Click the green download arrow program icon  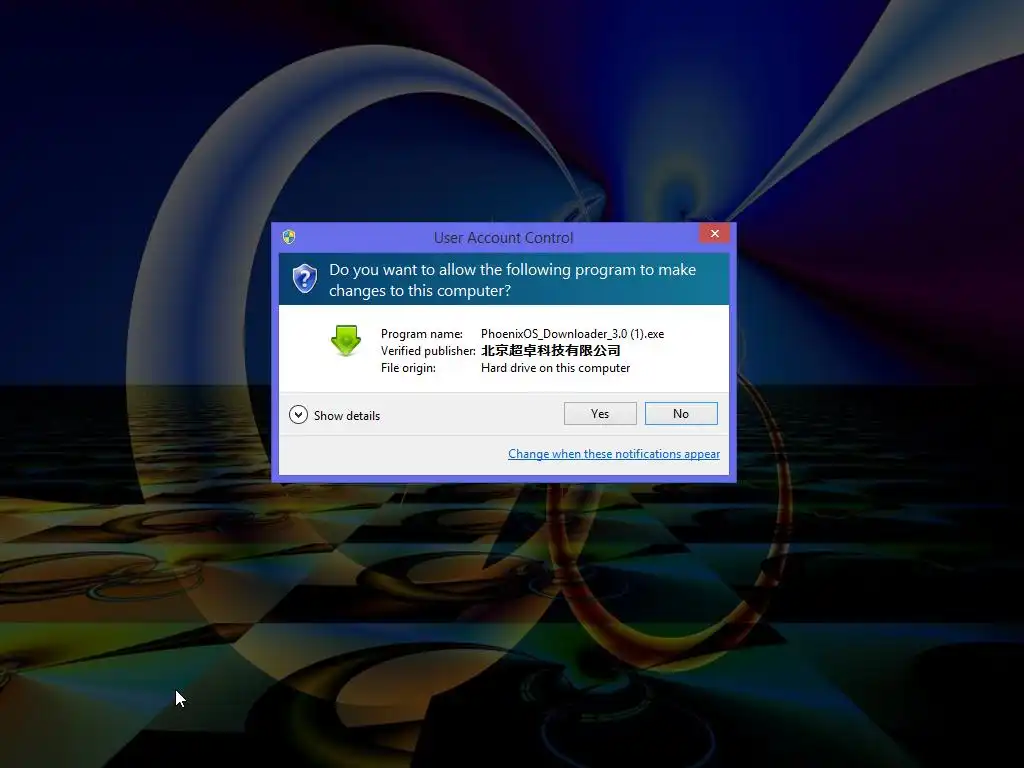tap(346, 340)
